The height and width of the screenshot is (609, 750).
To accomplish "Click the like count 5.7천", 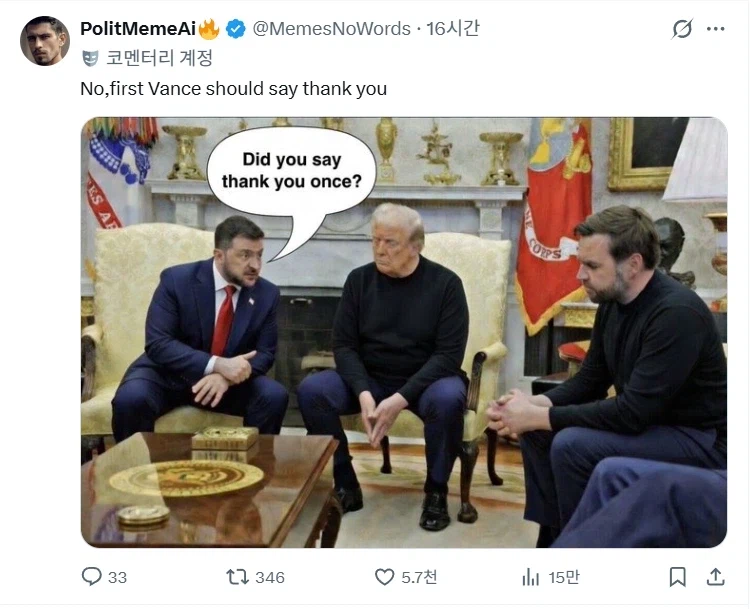I will click(x=419, y=577).
